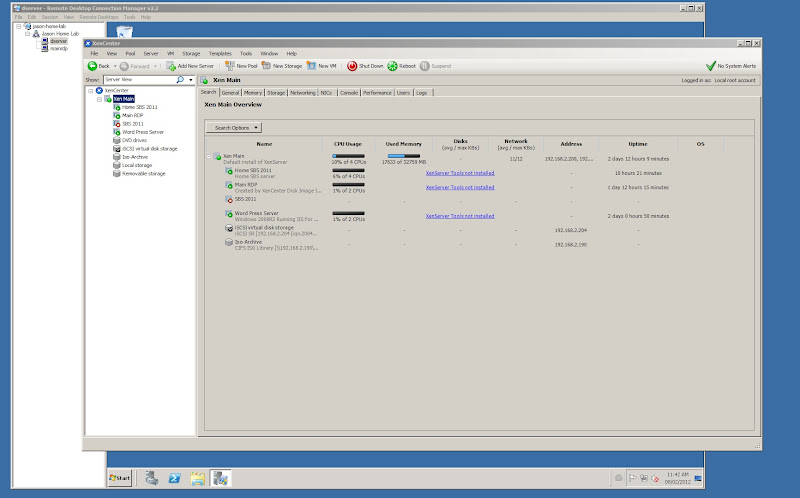Open the Templates menu
Image resolution: width=800 pixels, height=498 pixels.
coord(220,53)
